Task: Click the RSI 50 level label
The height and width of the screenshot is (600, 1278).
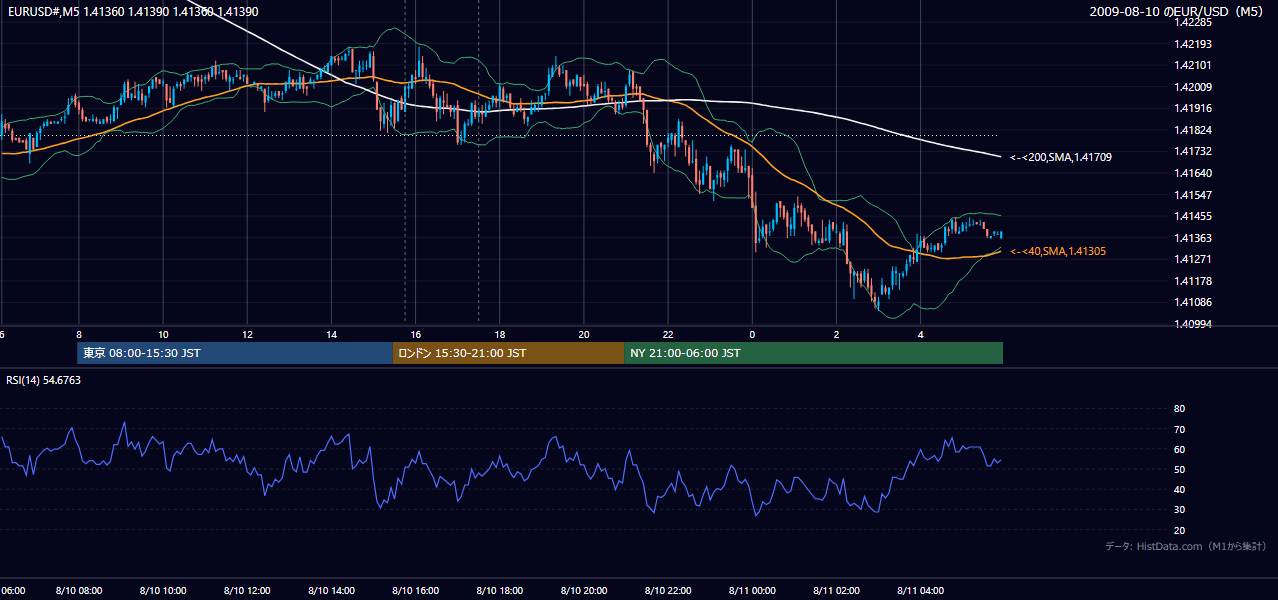Action: [1179, 469]
